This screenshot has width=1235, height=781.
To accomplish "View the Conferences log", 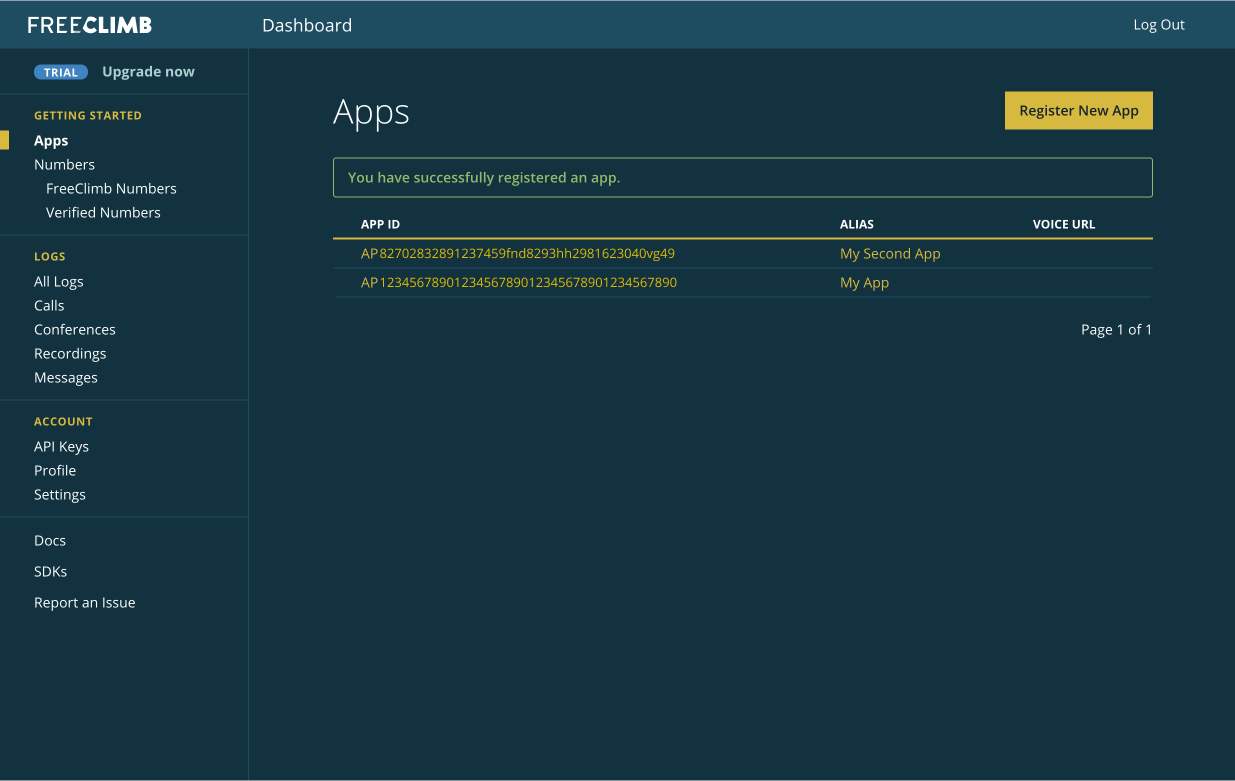I will (x=75, y=330).
